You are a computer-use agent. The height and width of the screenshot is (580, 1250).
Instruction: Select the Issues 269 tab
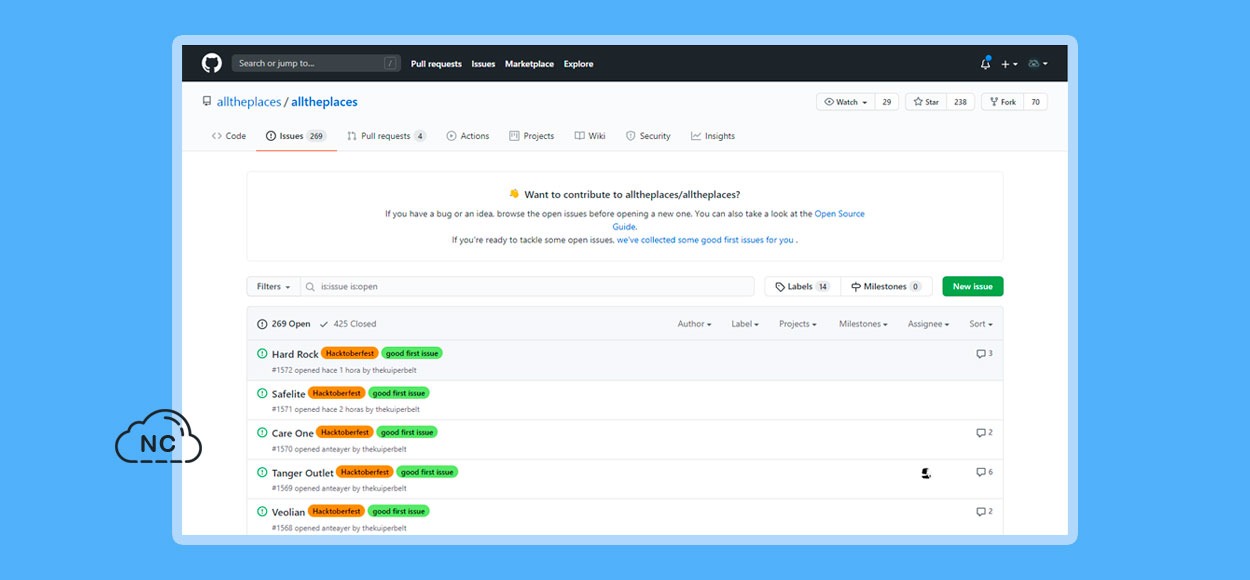296,136
